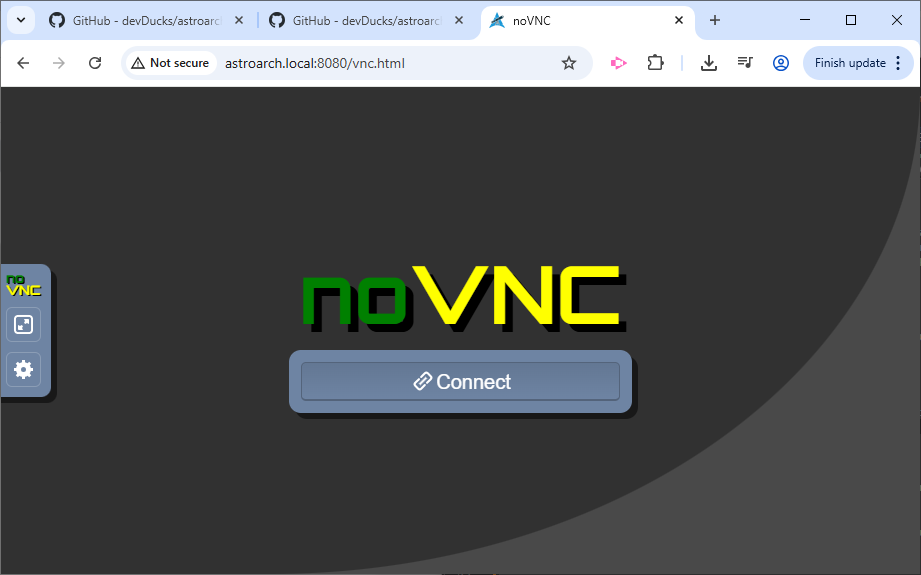
Task: Go back with the browser back arrow
Action: [x=23, y=63]
